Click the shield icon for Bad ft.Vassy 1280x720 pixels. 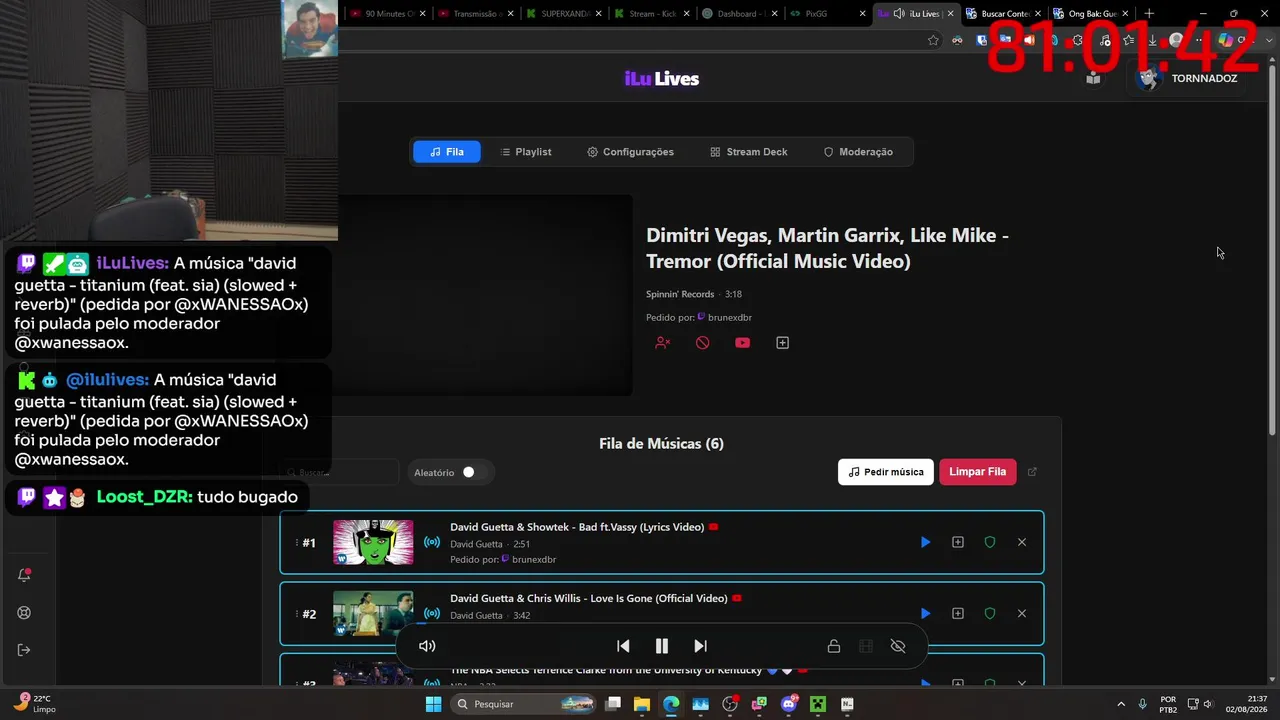(x=990, y=542)
